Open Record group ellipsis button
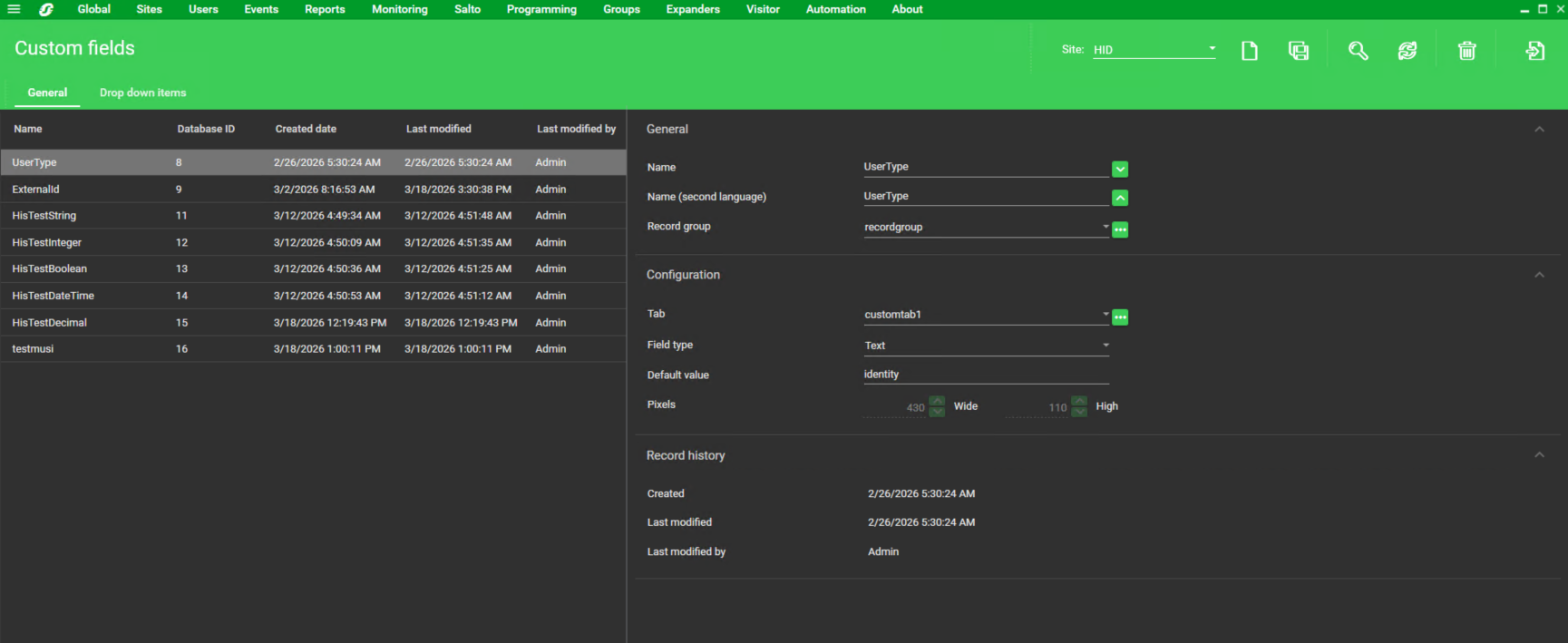The height and width of the screenshot is (643, 1568). tap(1120, 229)
